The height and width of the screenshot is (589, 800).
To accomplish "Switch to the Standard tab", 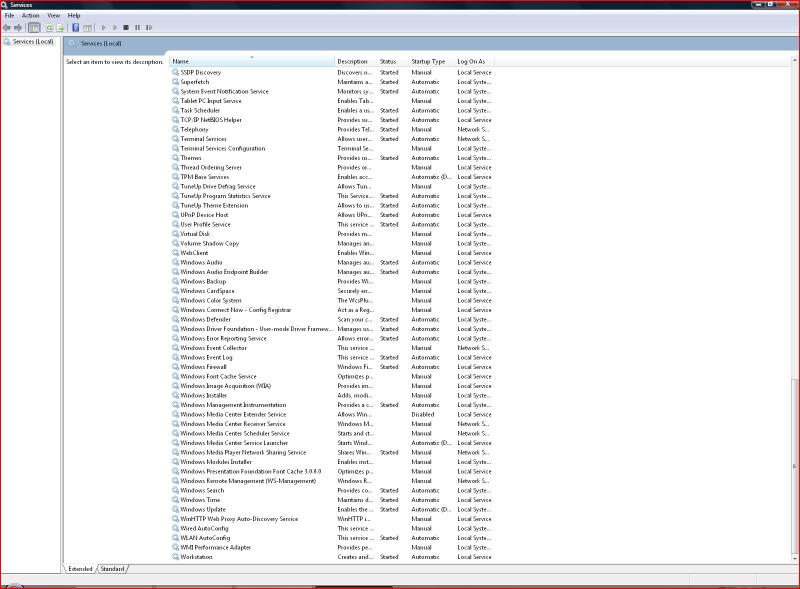I will (x=112, y=569).
